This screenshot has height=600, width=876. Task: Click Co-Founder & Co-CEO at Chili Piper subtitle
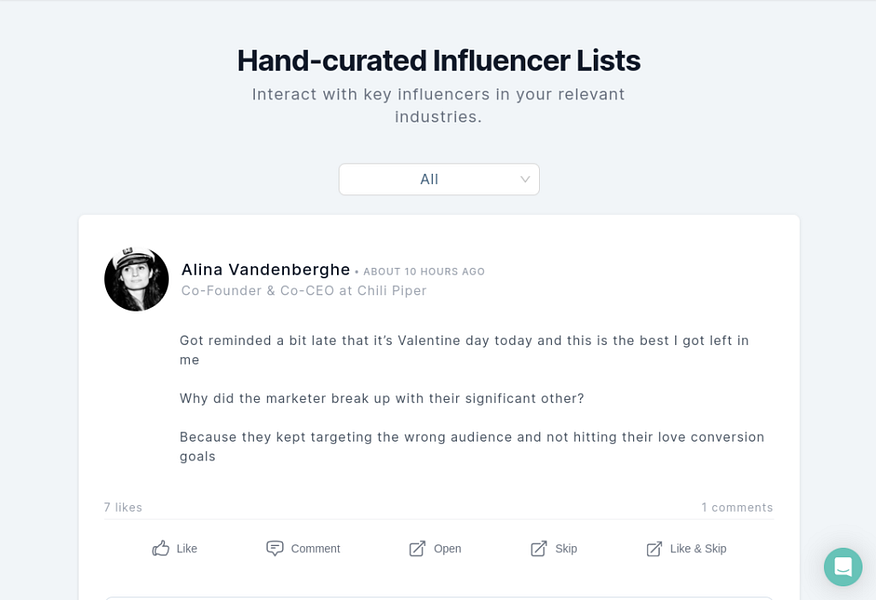[x=304, y=291]
